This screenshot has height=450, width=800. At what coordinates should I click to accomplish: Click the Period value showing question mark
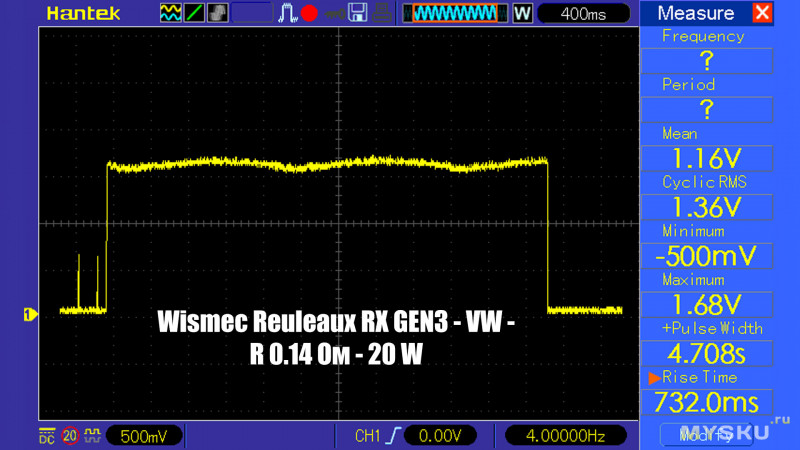click(x=707, y=110)
